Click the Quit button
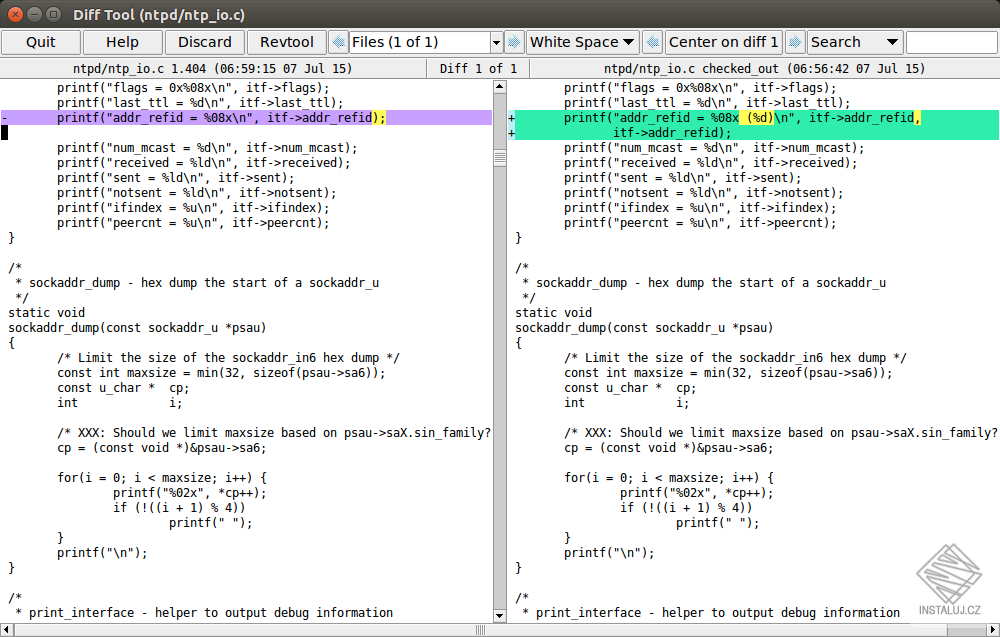Screen dimensions: 1000x637 tap(41, 42)
